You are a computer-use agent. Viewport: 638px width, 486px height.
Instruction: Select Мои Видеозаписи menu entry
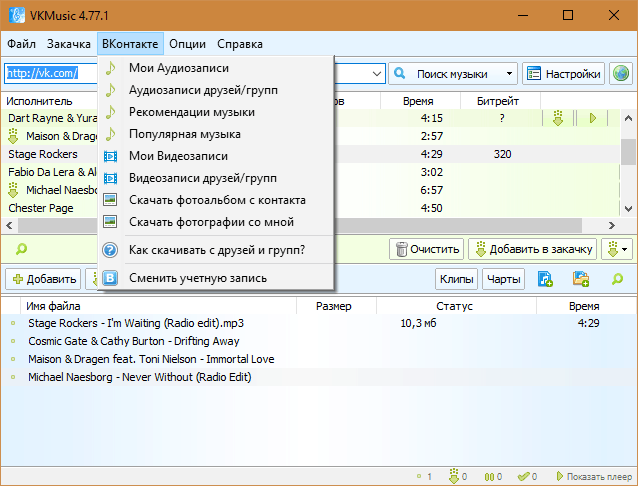tap(216, 156)
